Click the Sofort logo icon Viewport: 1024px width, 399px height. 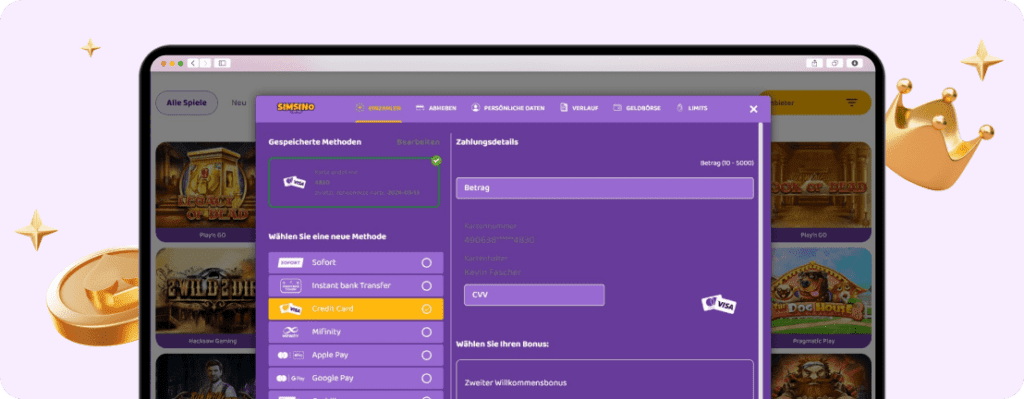(290, 263)
